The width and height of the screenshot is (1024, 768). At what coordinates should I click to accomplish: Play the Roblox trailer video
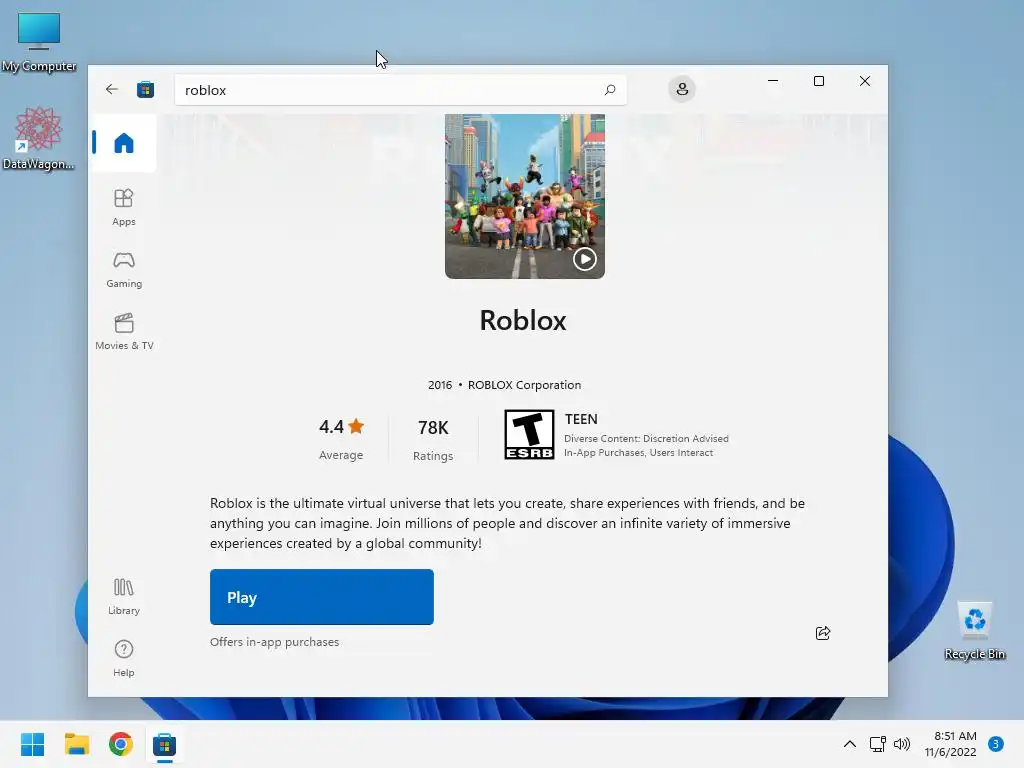point(584,259)
